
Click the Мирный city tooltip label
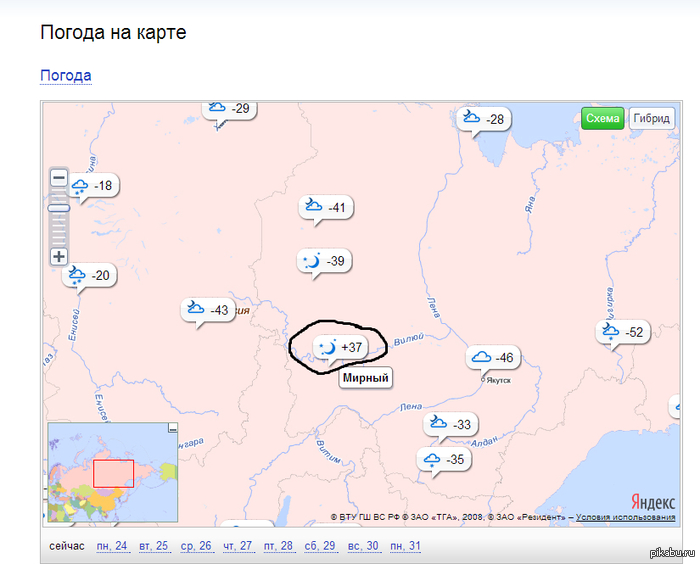click(x=365, y=378)
